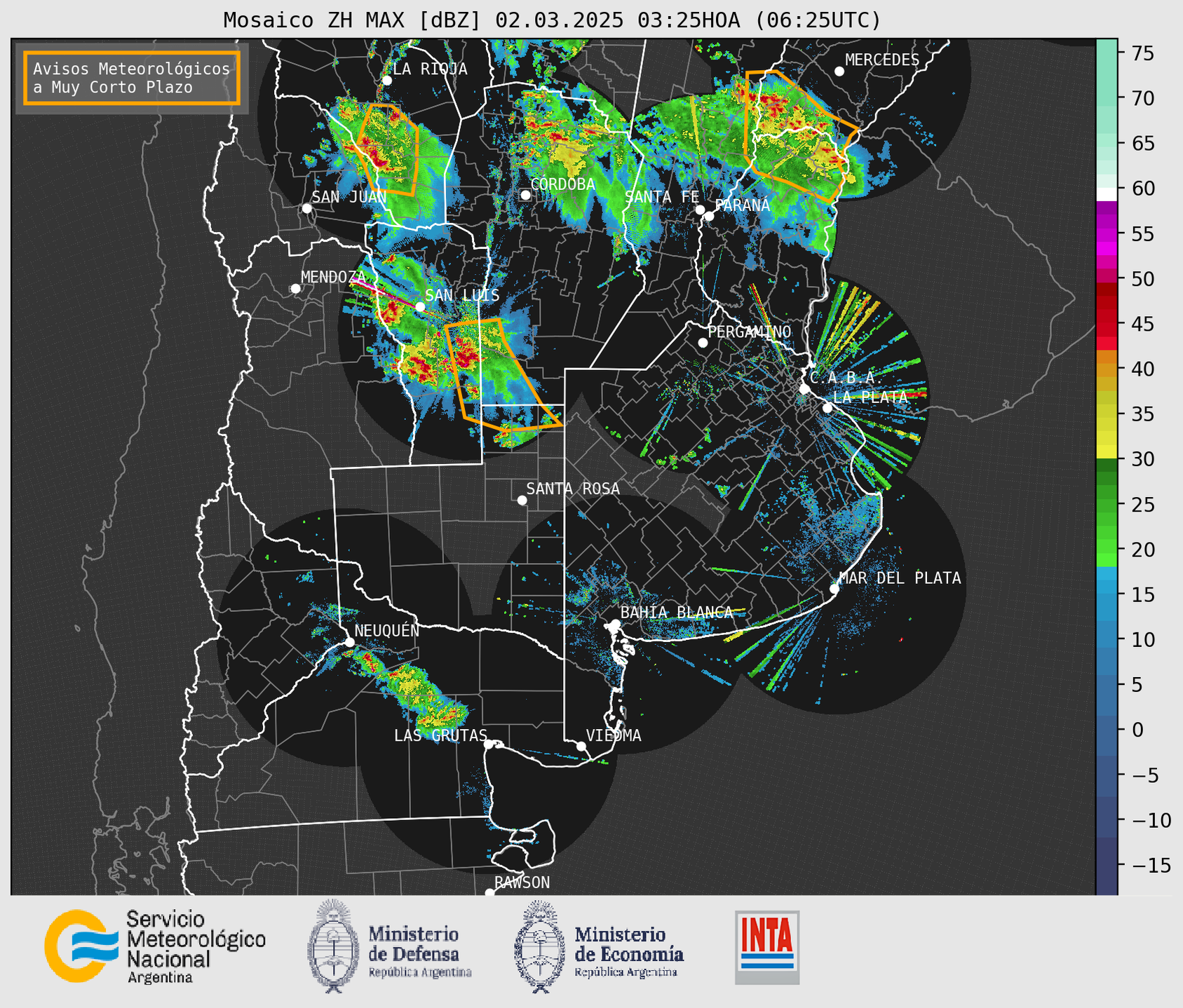Click the Ministerio de Defensa coat of arms
1183x1008 pixels.
(x=332, y=946)
